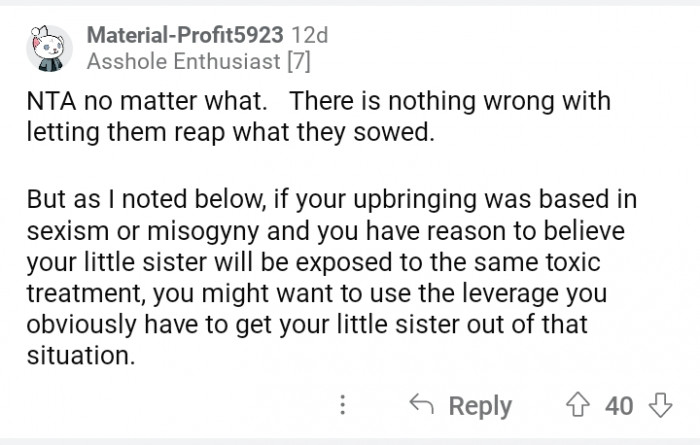Open the commenter's snoo avatar
This screenshot has height=445, width=700.
tap(48, 47)
